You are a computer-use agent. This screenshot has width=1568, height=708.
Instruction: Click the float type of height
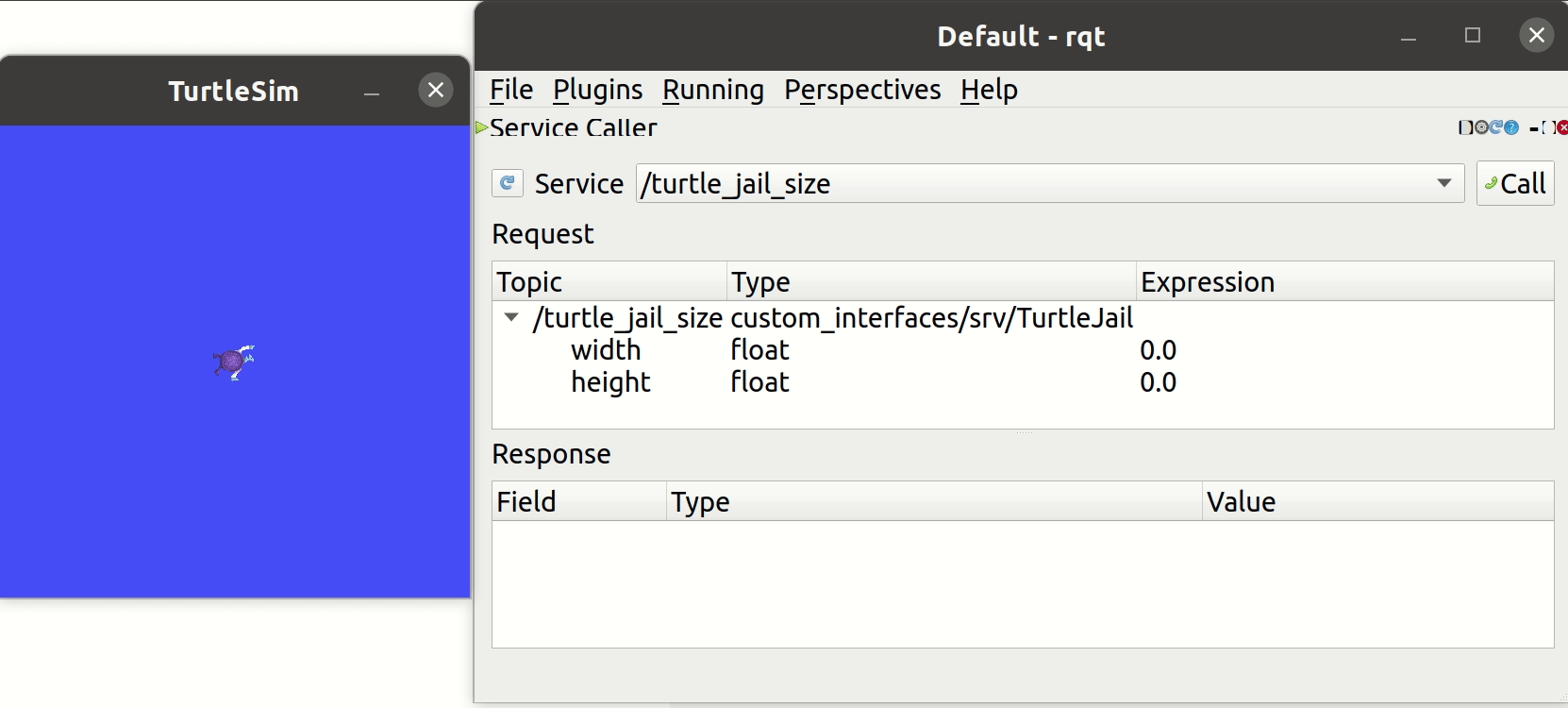point(759,382)
